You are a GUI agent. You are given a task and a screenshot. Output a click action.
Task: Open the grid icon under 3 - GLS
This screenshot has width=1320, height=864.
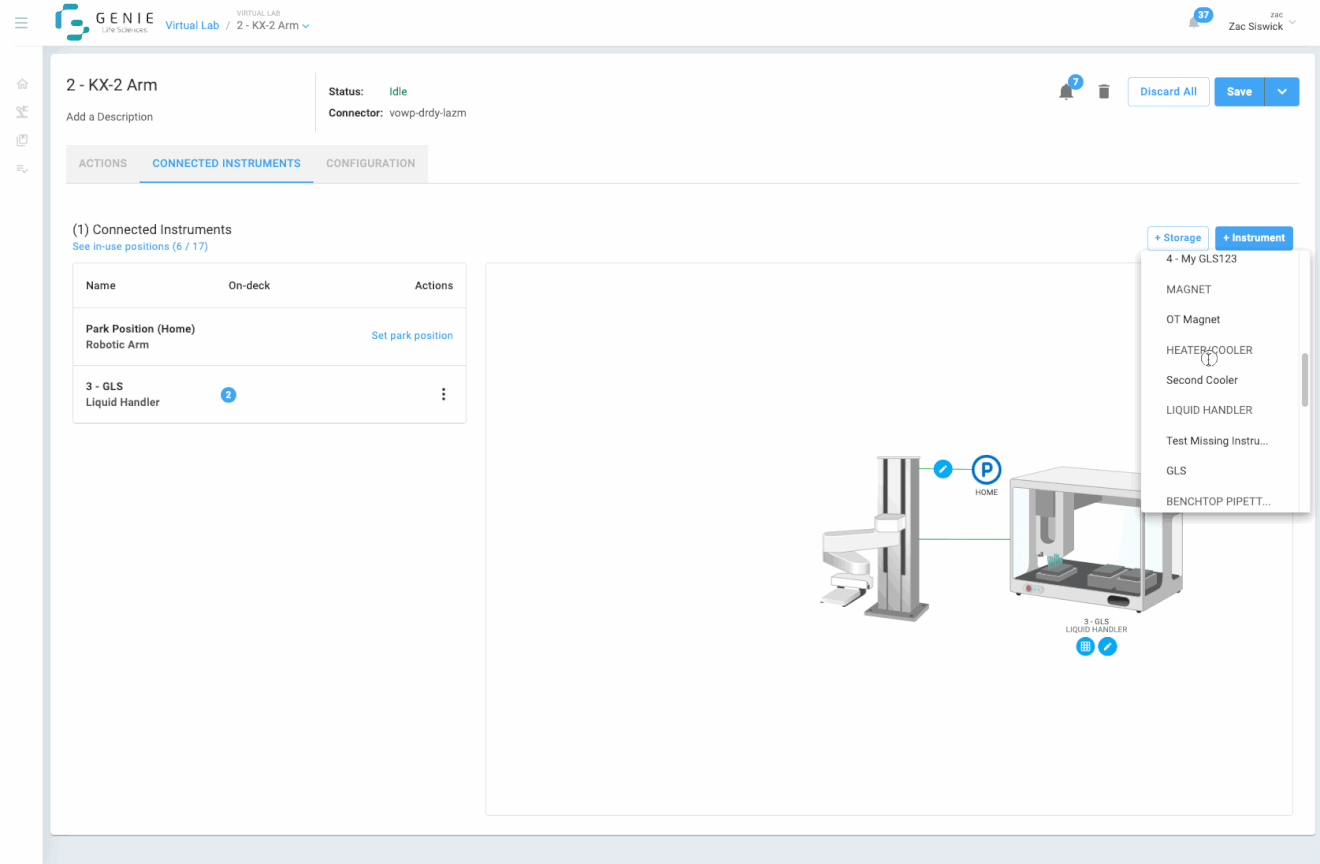click(x=1085, y=647)
